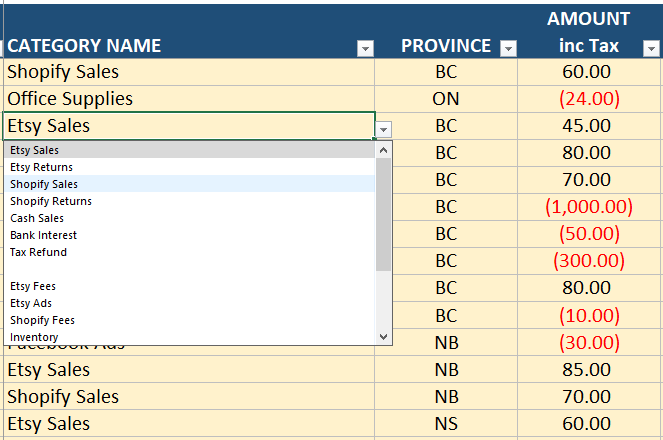Click the dropdown list scroll up arrow
Viewport: 663px width, 440px height.
(384, 150)
